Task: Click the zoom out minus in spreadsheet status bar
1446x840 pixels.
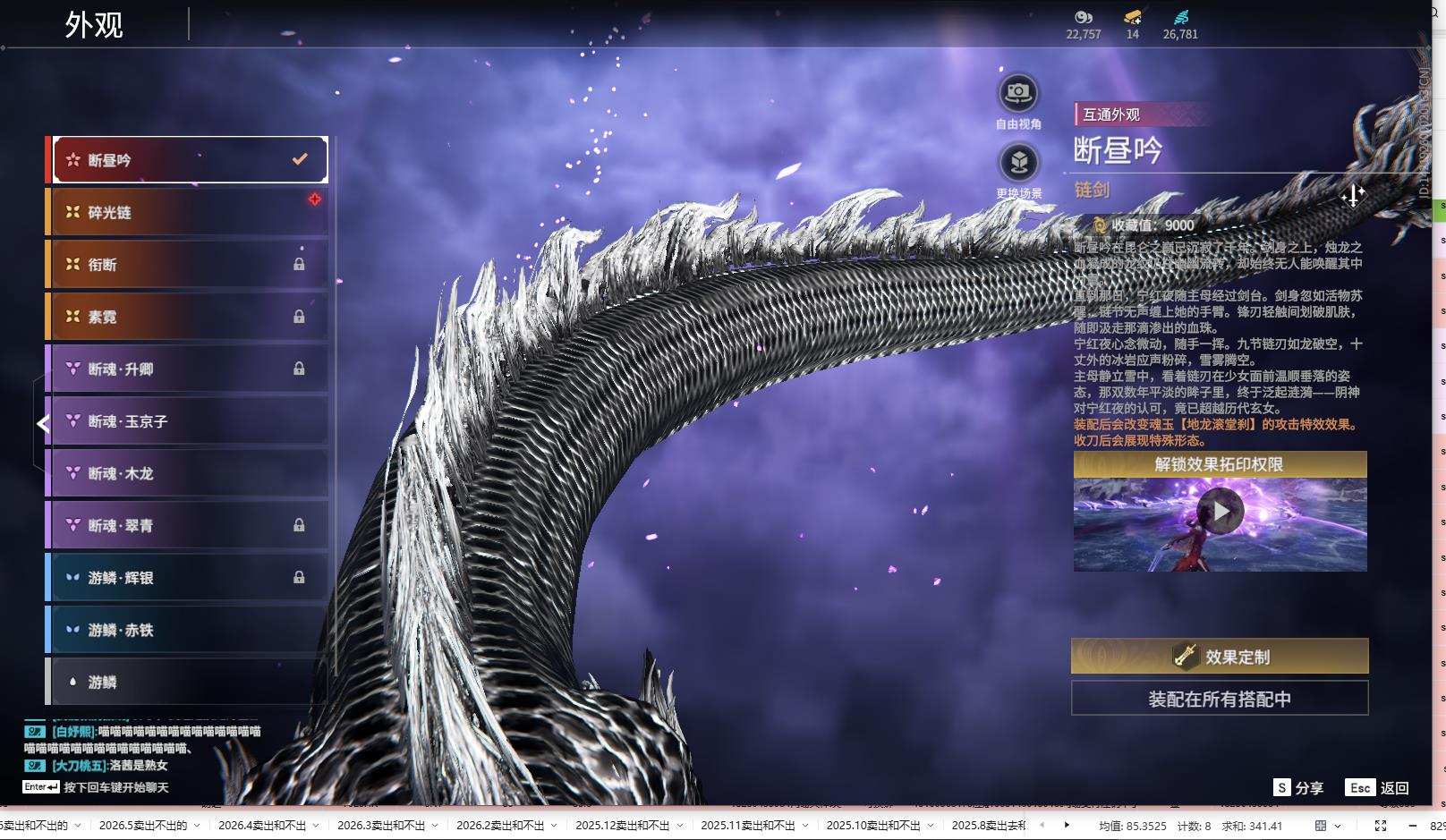Action: click(x=1412, y=826)
